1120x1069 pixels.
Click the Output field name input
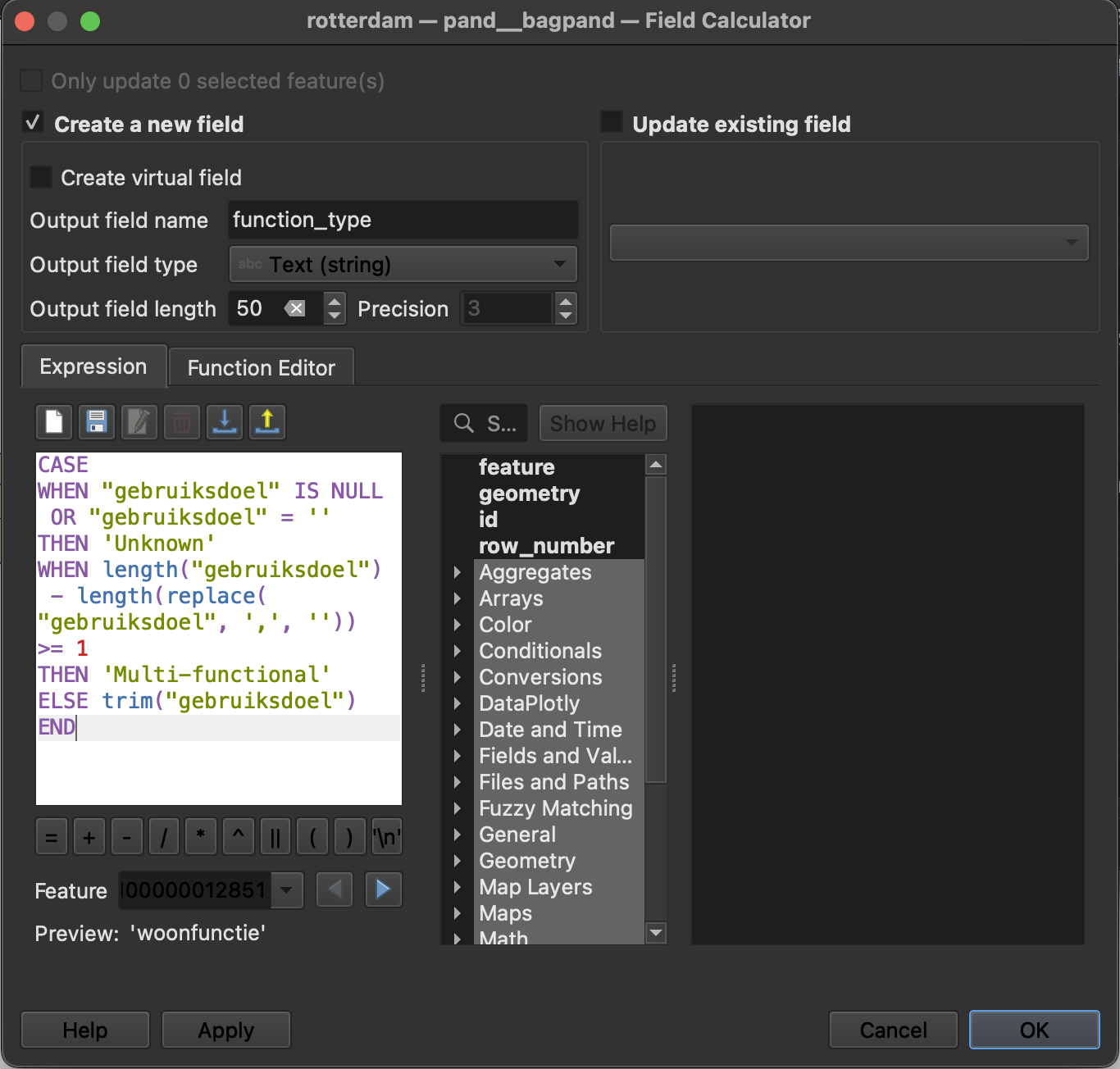403,220
